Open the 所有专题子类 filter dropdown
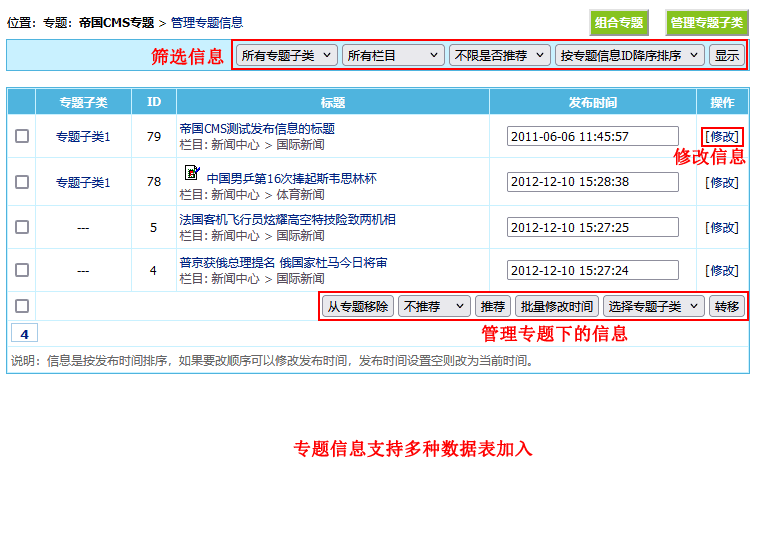 coord(287,56)
